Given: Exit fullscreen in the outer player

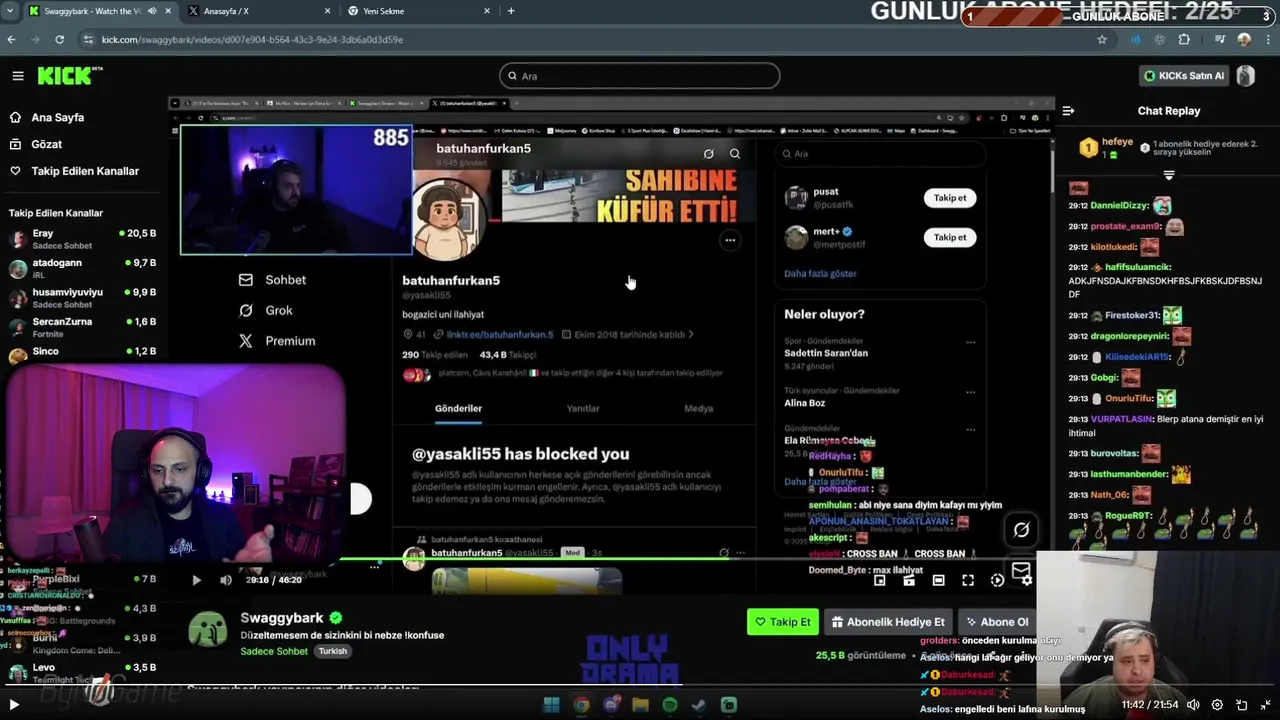Looking at the screenshot, I should (1266, 705).
